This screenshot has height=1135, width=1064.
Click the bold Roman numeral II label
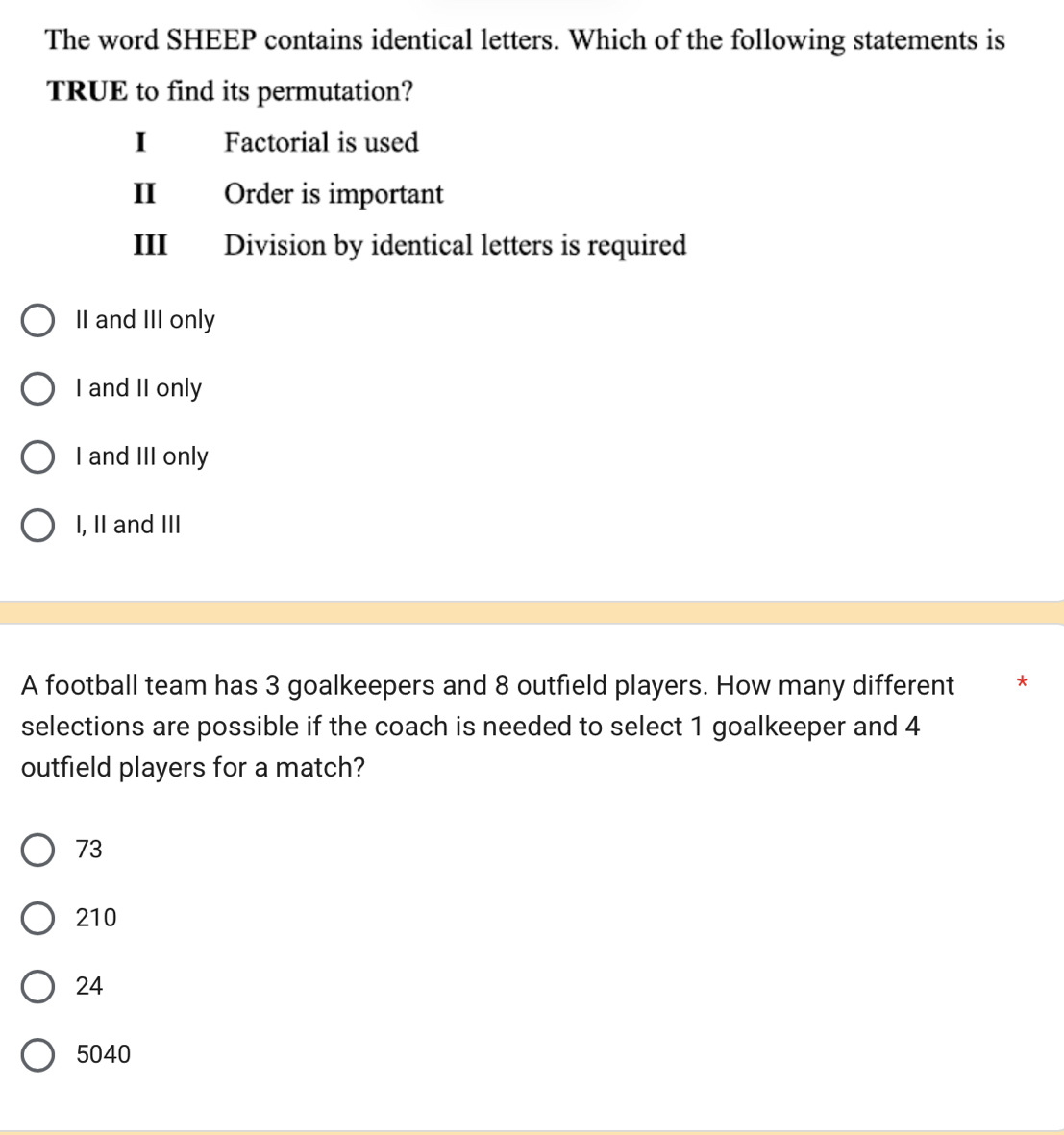pyautogui.click(x=144, y=194)
